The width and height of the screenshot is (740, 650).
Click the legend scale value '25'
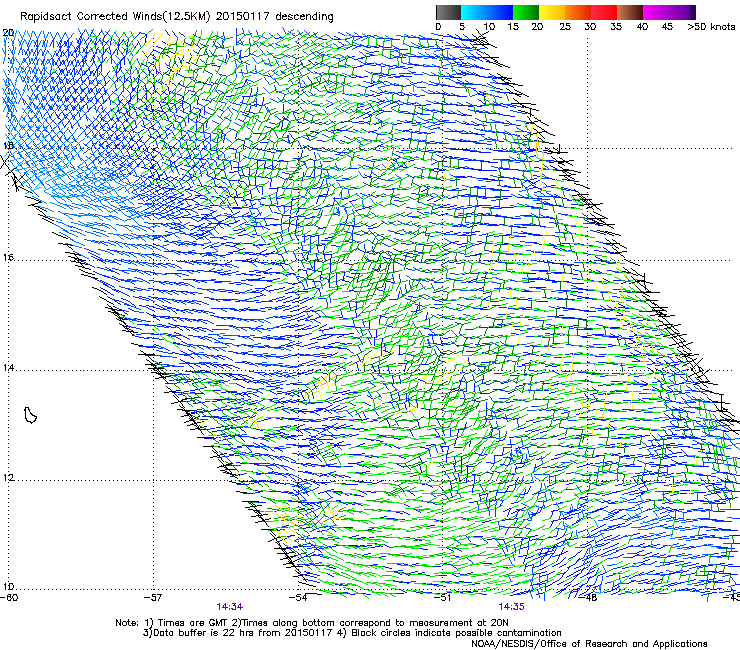pyautogui.click(x=565, y=27)
